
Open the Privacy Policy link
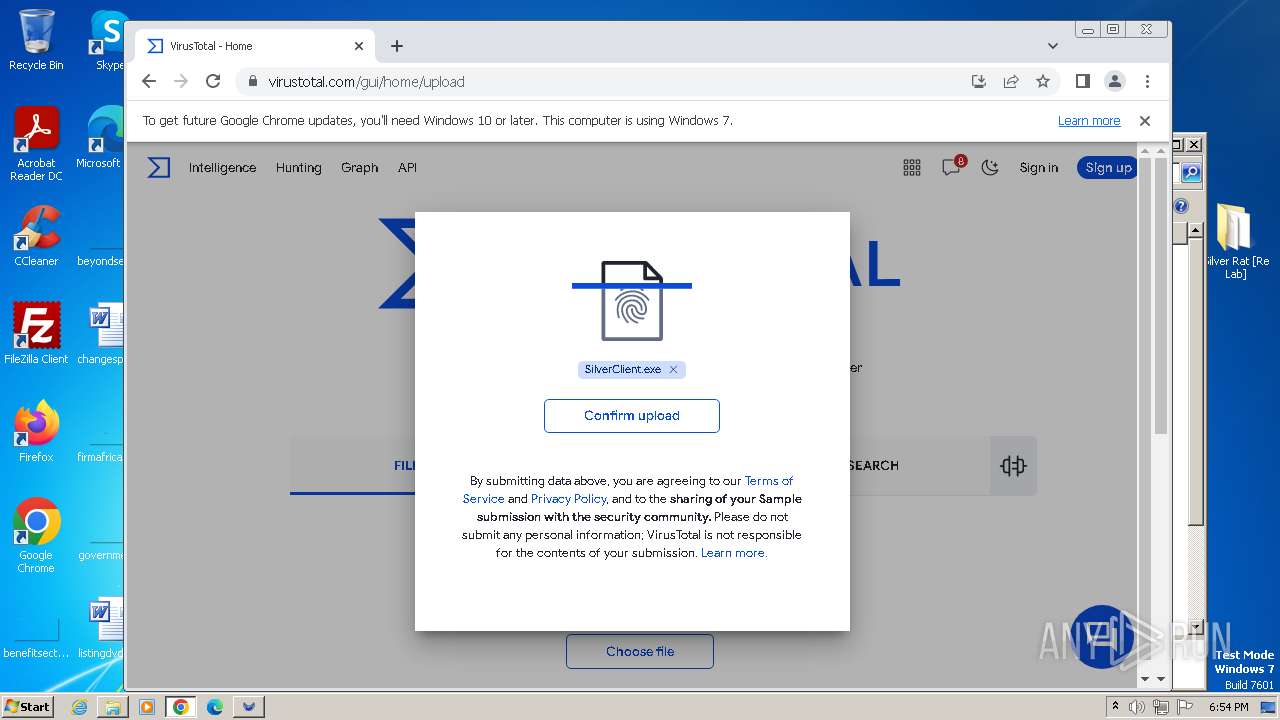pyautogui.click(x=569, y=499)
